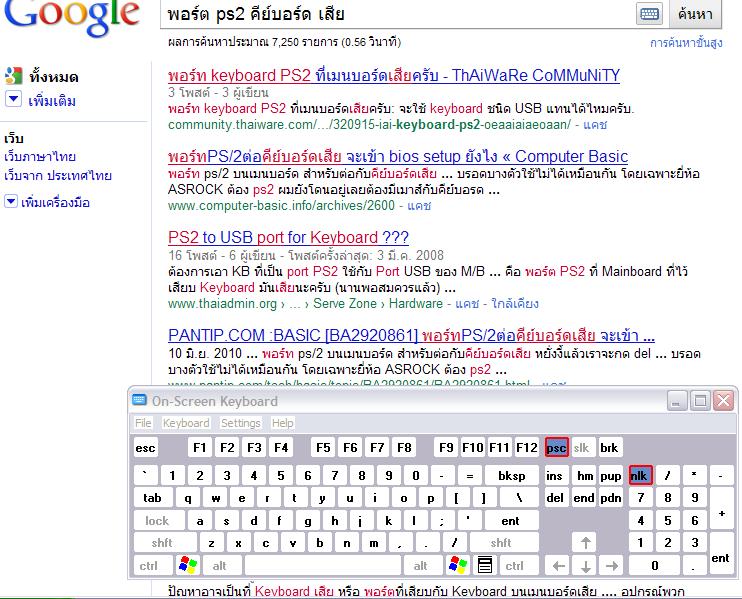Open the File menu
Viewport: 742px width, 599px height.
click(x=143, y=423)
